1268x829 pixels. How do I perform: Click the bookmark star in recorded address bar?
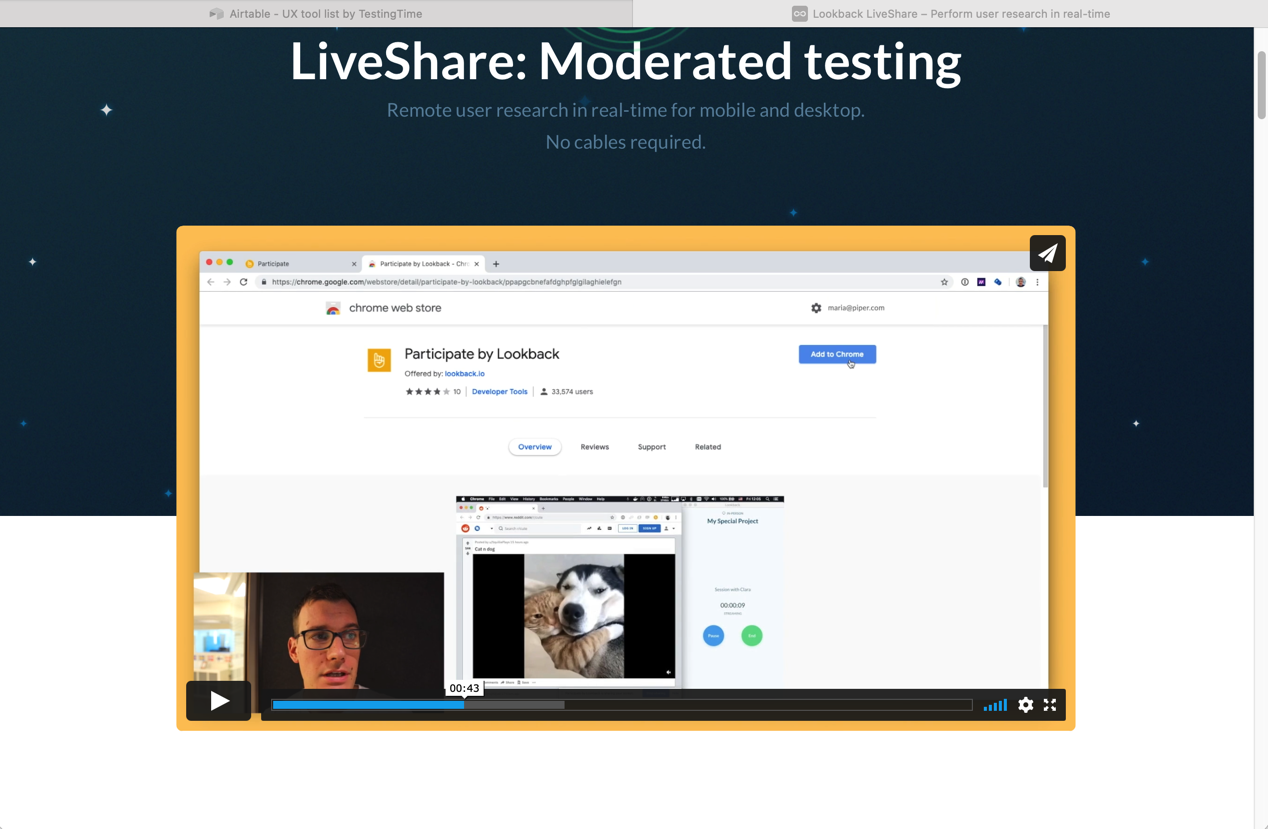[944, 282]
